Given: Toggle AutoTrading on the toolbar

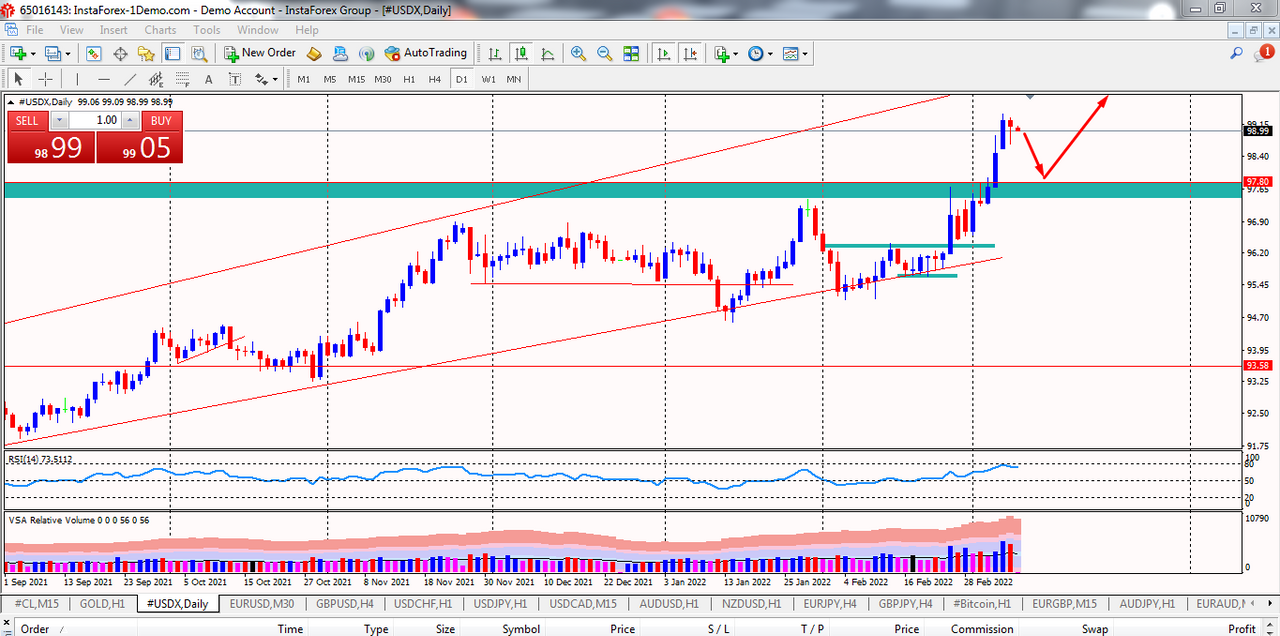Looking at the screenshot, I should click(x=426, y=53).
